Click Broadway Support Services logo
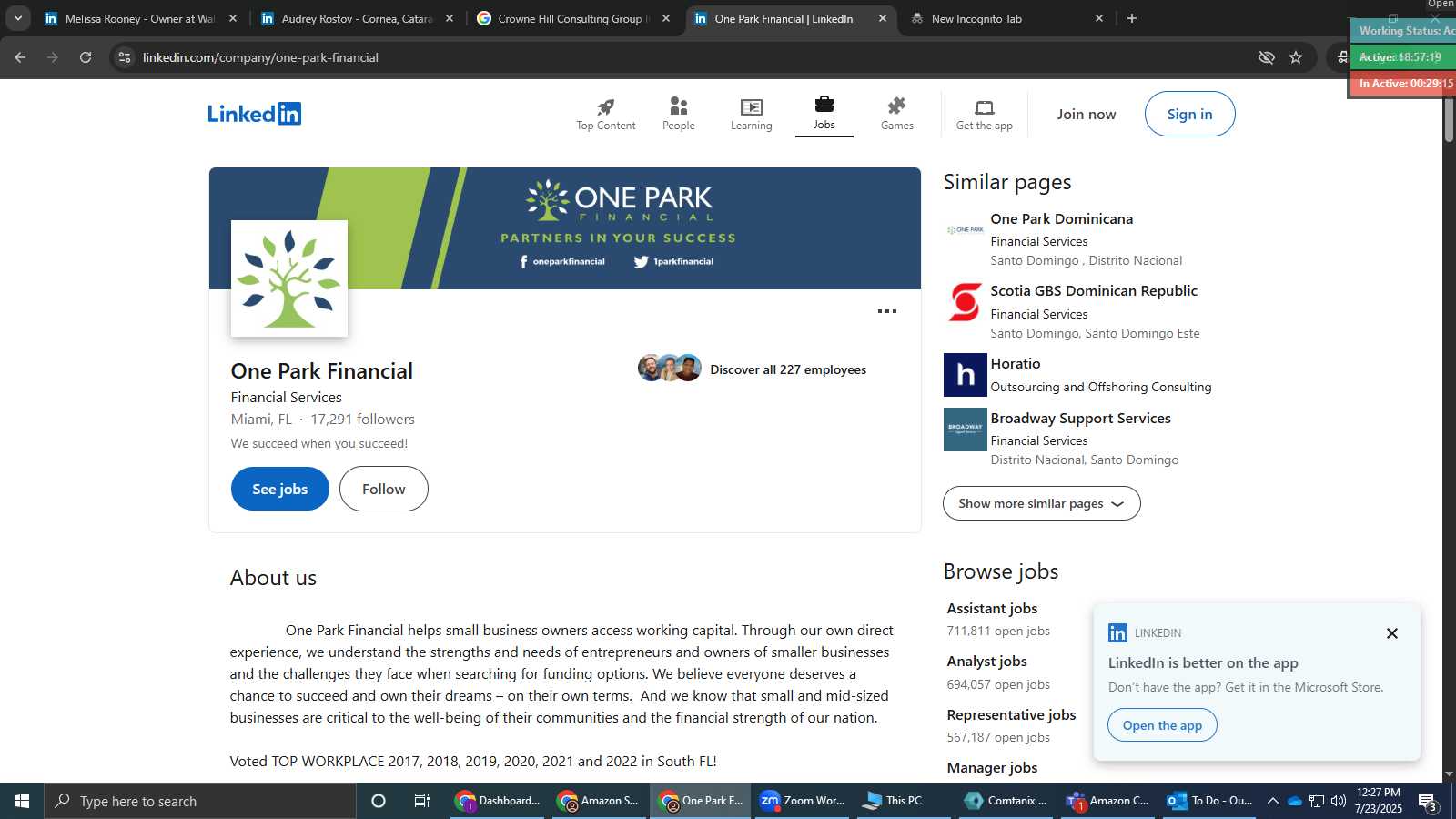 tap(965, 430)
